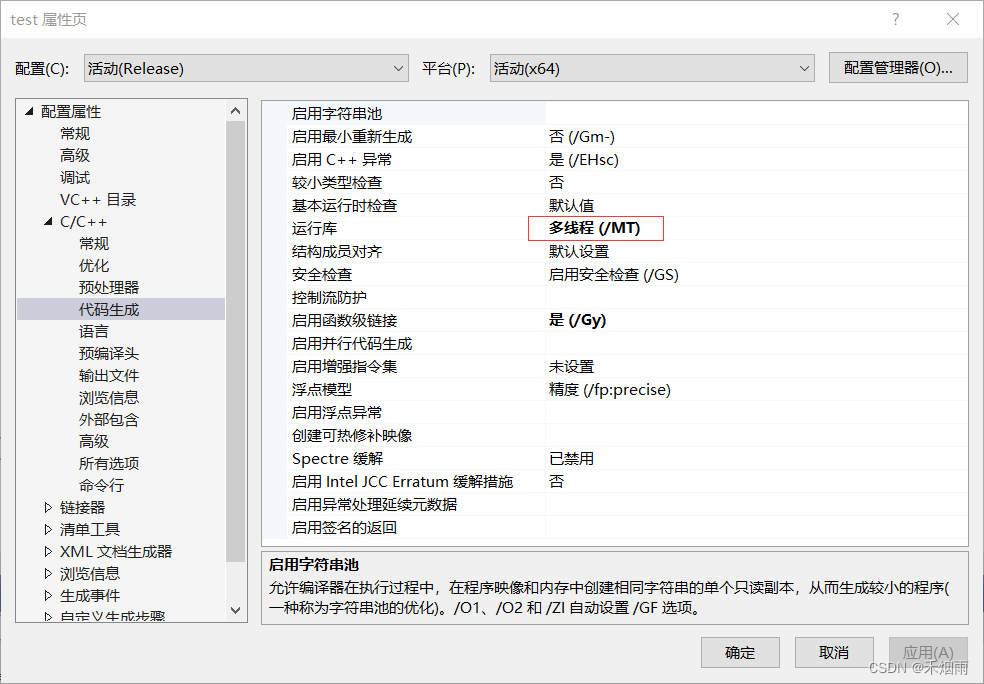Open the 平台(P) x64 dropdown

pos(805,68)
